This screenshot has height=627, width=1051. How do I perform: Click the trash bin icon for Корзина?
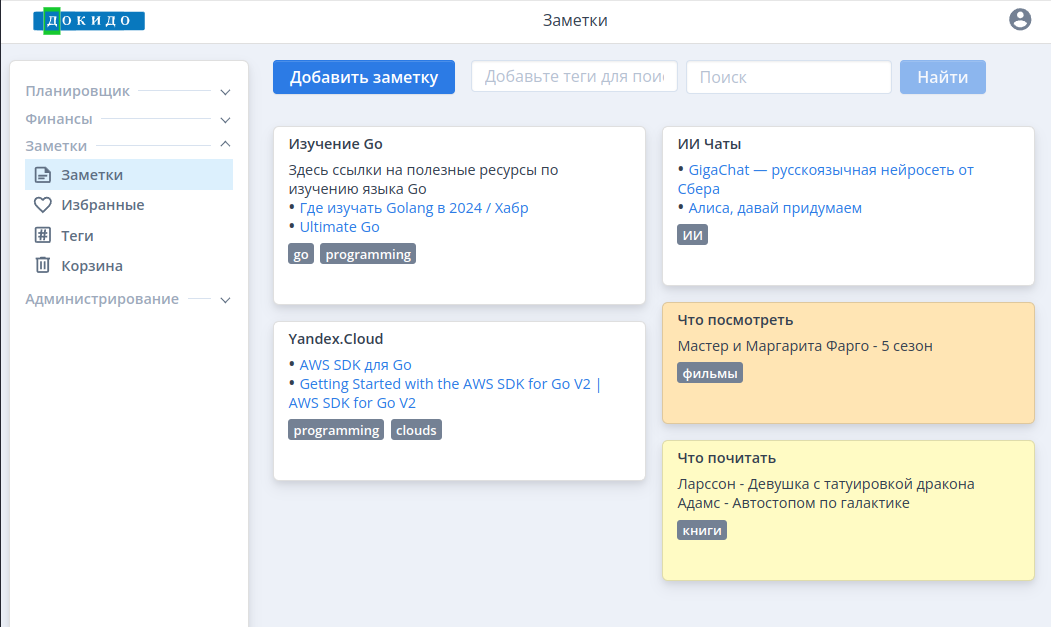point(43,266)
